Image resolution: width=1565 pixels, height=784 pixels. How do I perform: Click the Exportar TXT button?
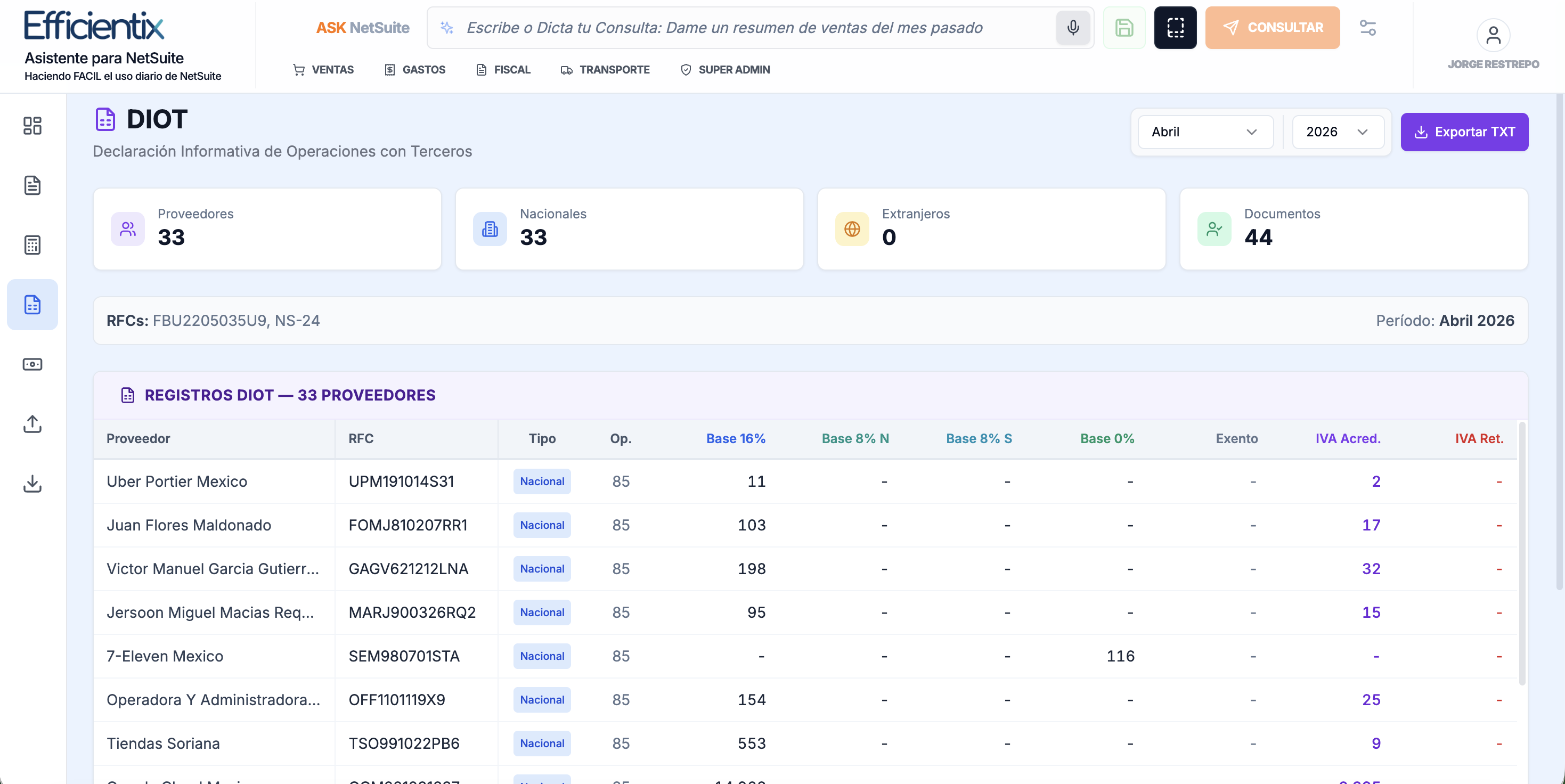(1464, 132)
